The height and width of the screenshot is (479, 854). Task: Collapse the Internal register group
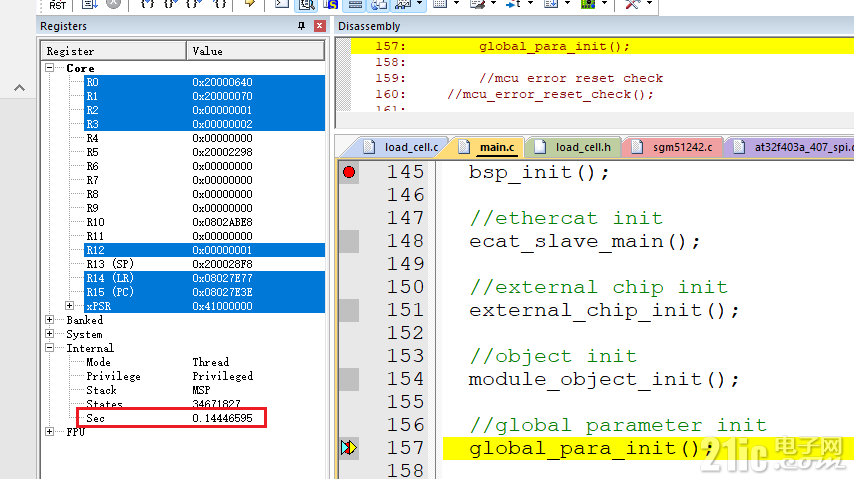(50, 348)
